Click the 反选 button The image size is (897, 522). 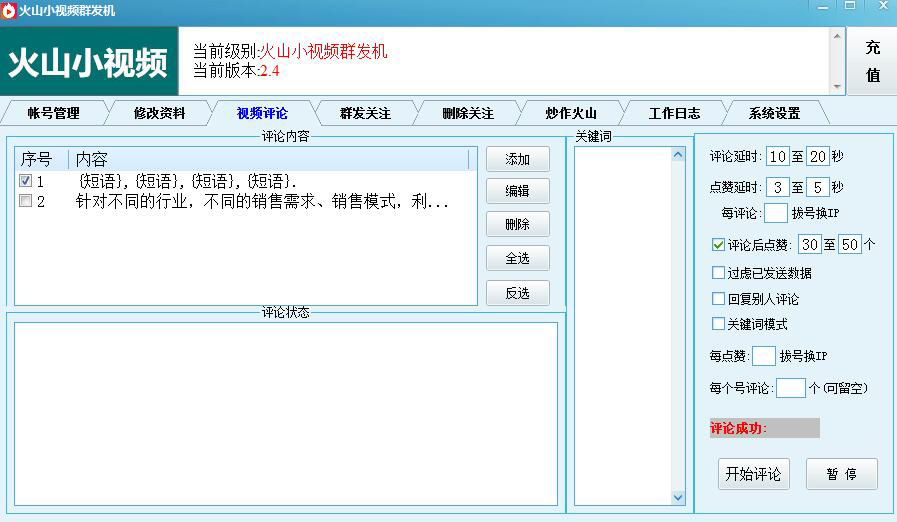518,293
